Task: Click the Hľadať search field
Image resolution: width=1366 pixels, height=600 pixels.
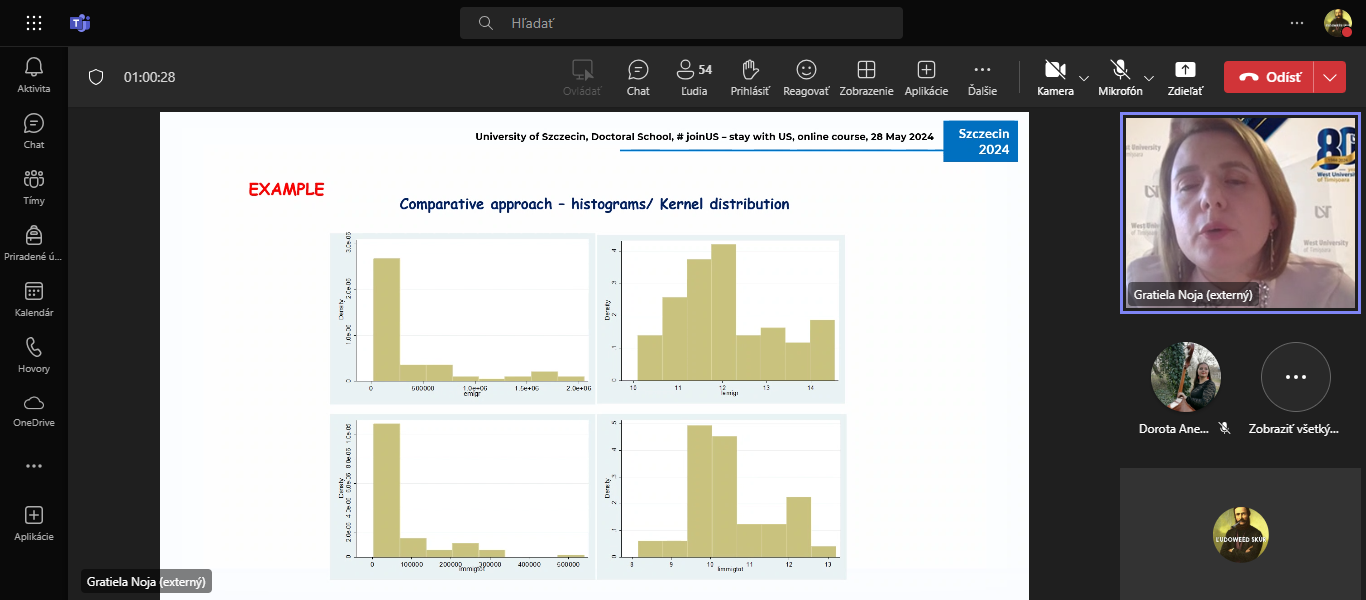Action: (681, 23)
